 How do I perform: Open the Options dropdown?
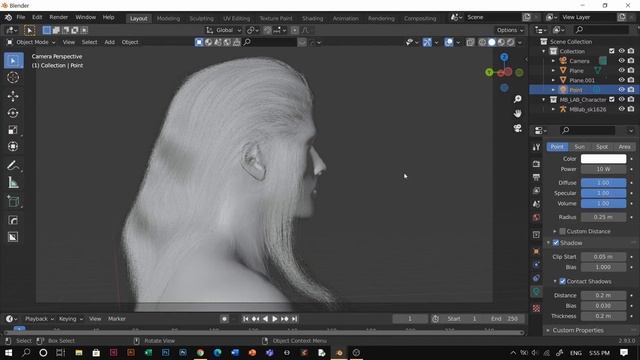pos(510,30)
